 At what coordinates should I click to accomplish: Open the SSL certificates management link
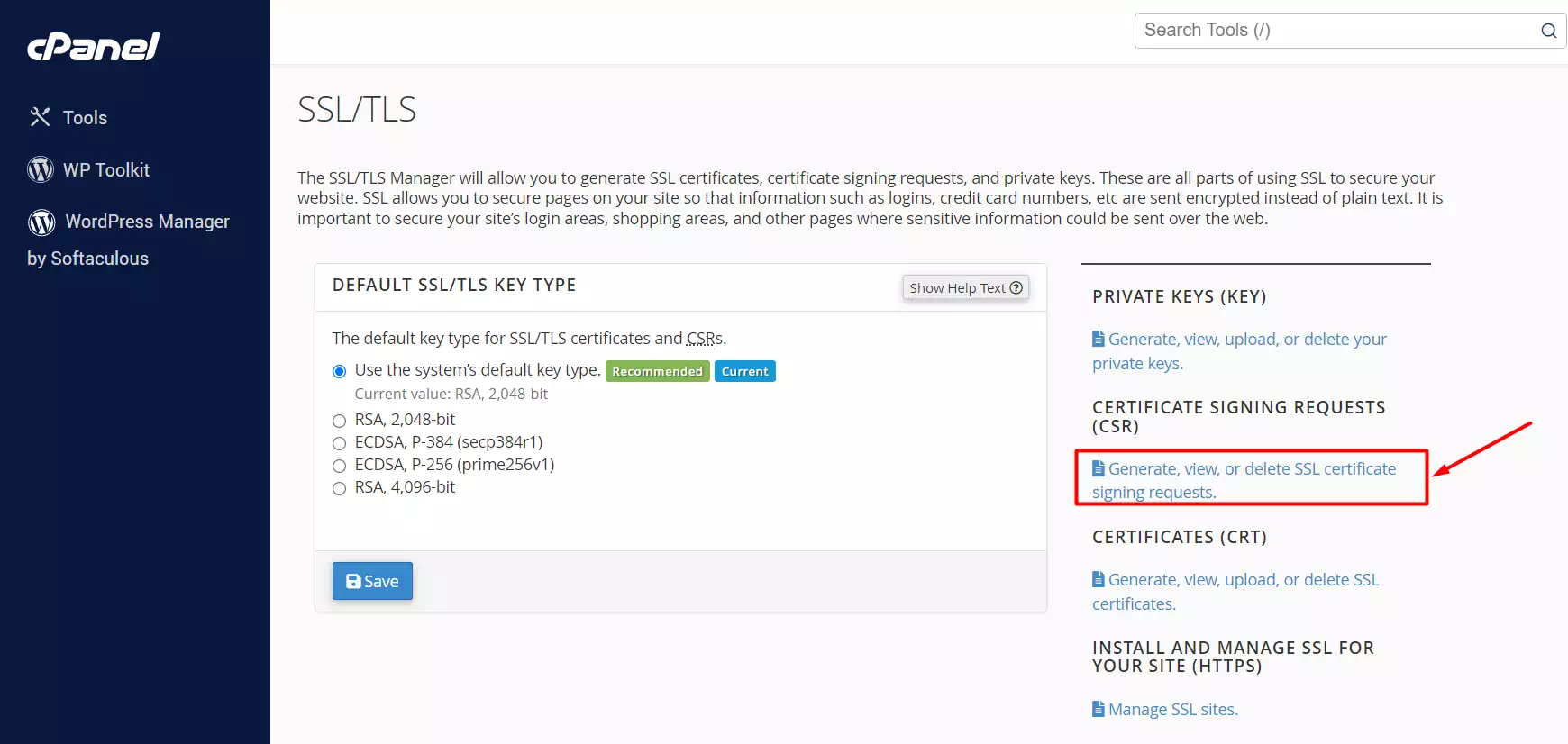tap(1235, 592)
